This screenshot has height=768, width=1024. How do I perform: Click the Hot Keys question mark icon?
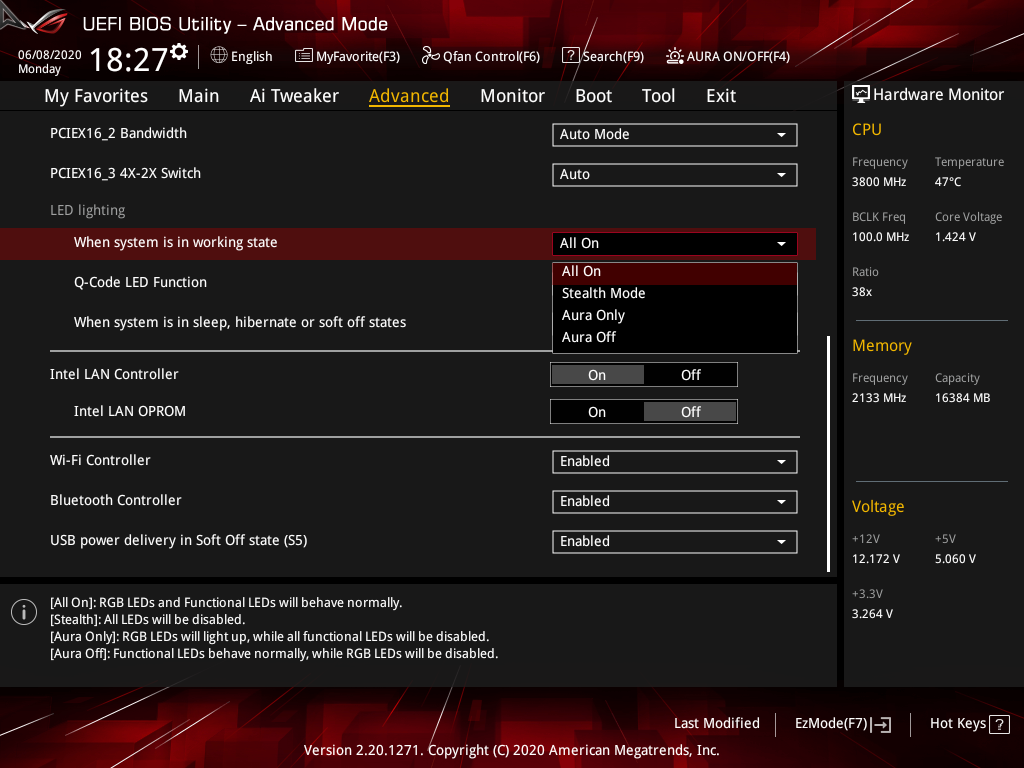click(999, 724)
